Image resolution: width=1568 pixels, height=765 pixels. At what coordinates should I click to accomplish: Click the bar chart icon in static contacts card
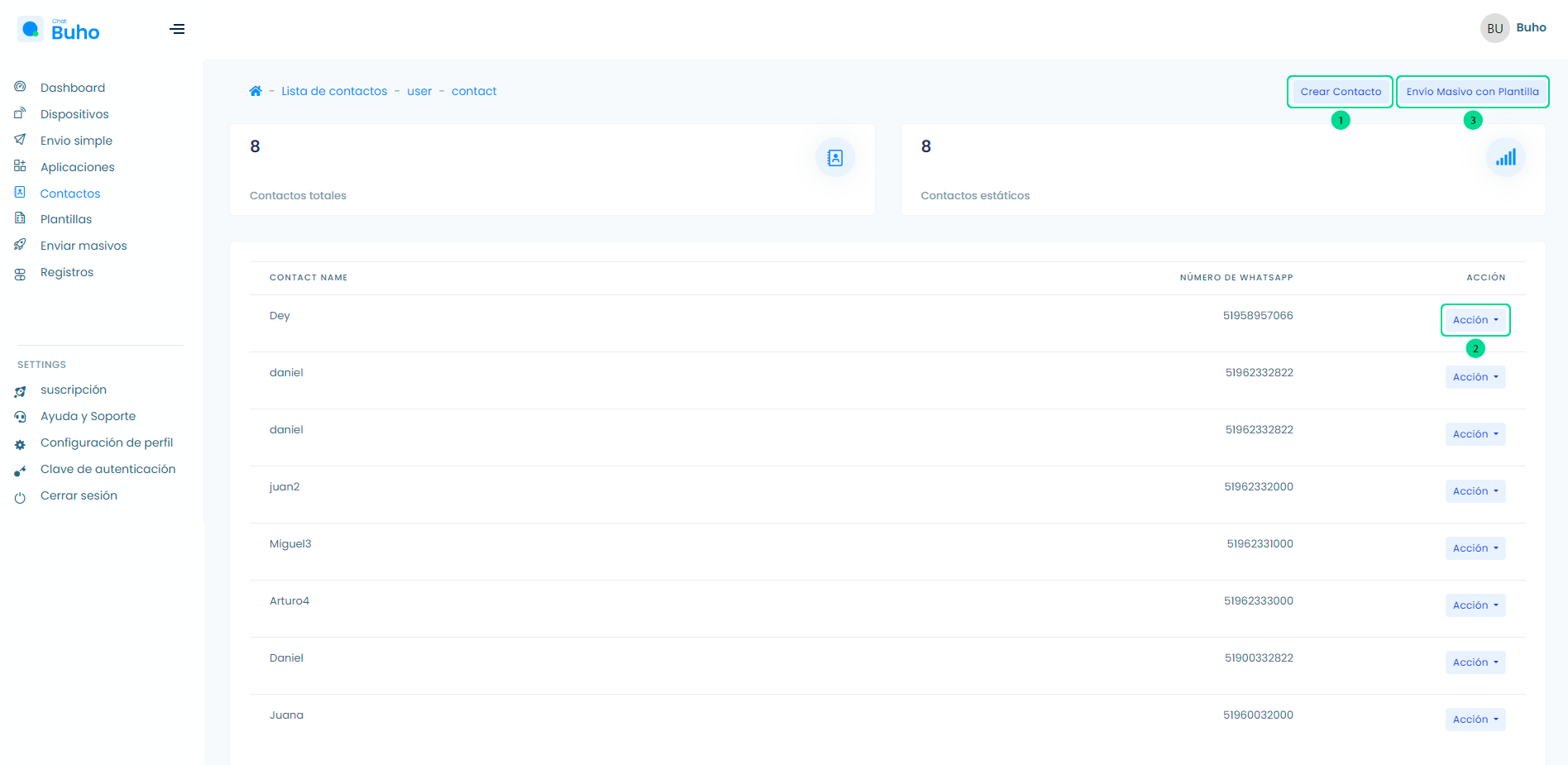(1505, 157)
